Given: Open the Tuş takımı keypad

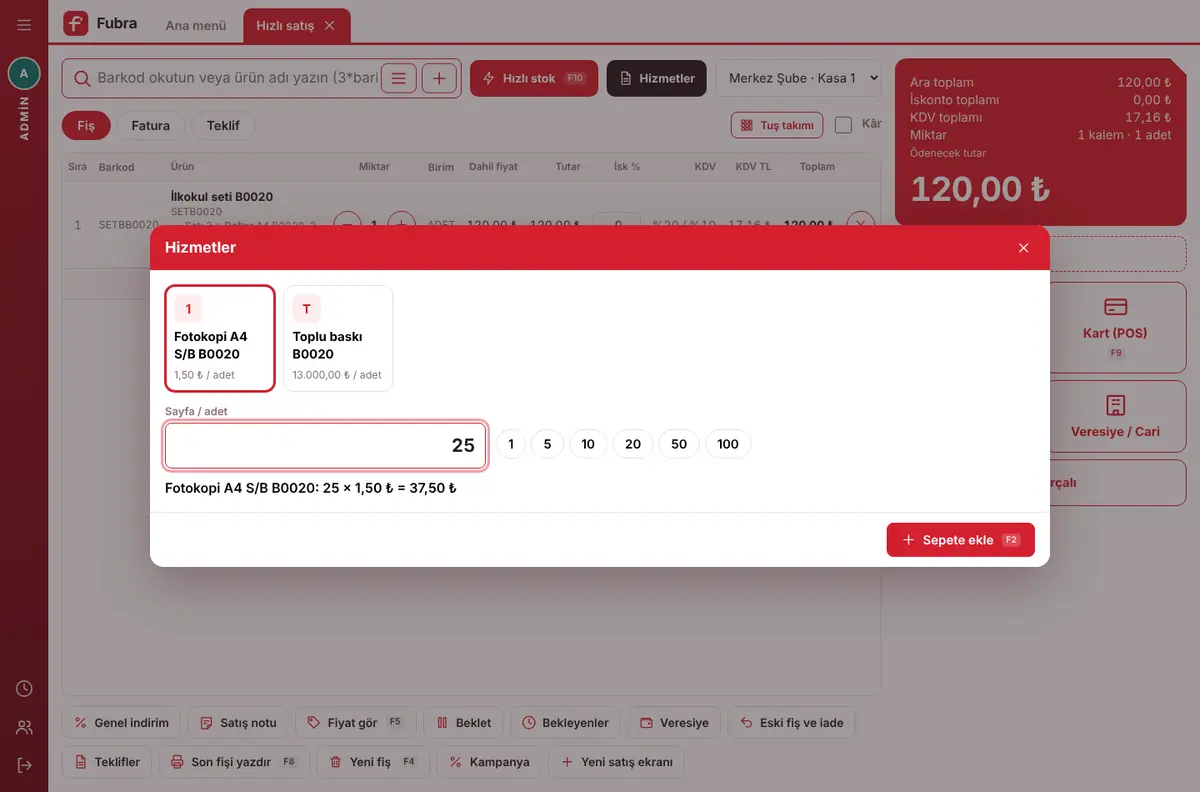Looking at the screenshot, I should pos(777,125).
